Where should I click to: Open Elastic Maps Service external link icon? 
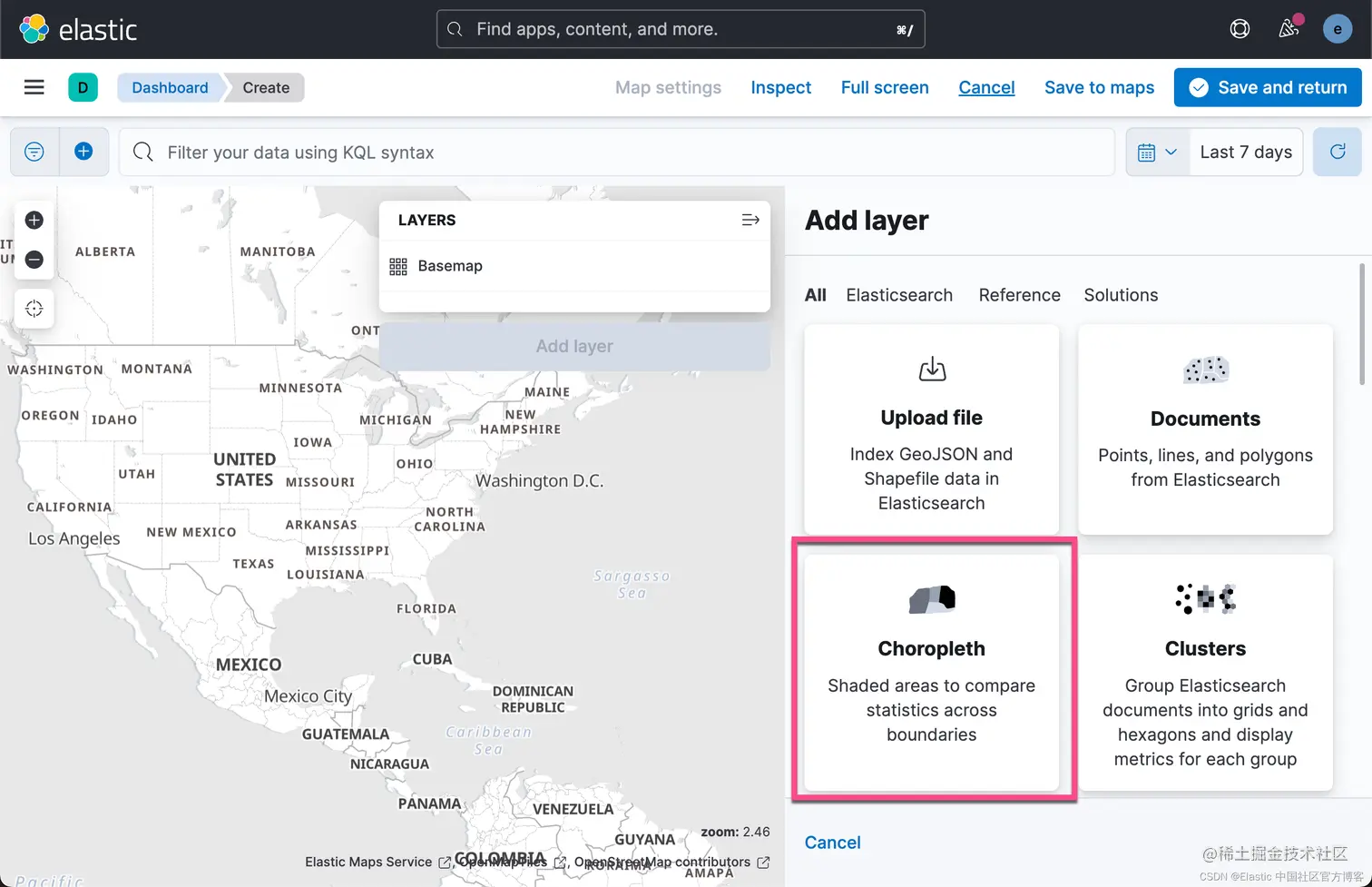(x=445, y=862)
